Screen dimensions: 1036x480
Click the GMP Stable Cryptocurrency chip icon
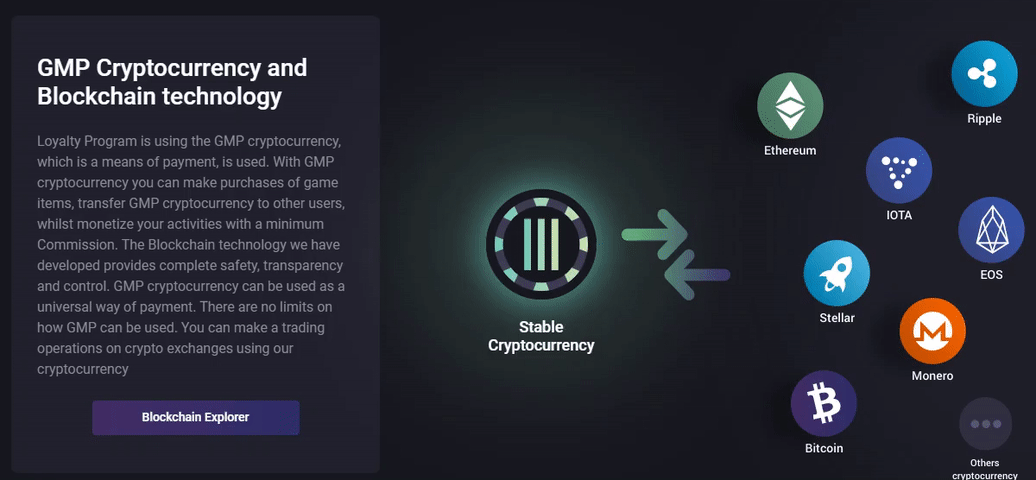[x=541, y=244]
